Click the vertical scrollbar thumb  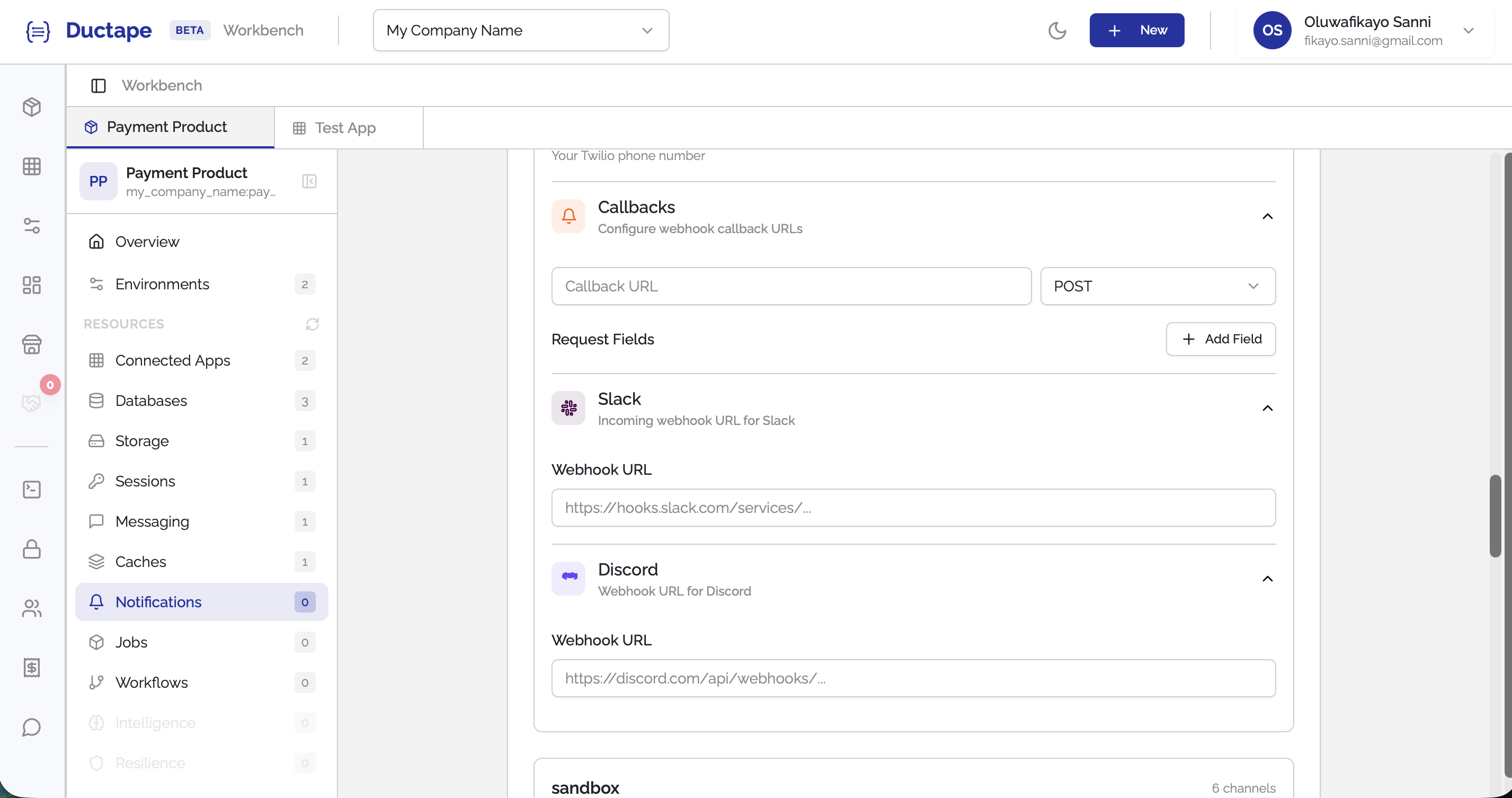coord(1495,516)
